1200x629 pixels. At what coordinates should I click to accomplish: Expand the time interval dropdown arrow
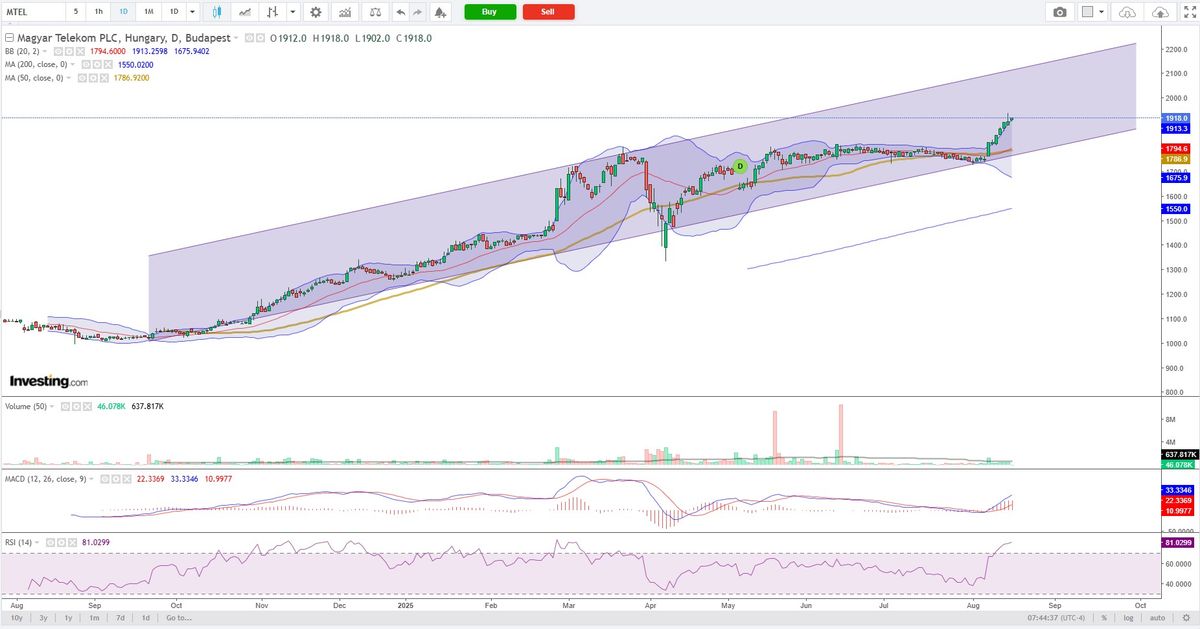coord(192,12)
